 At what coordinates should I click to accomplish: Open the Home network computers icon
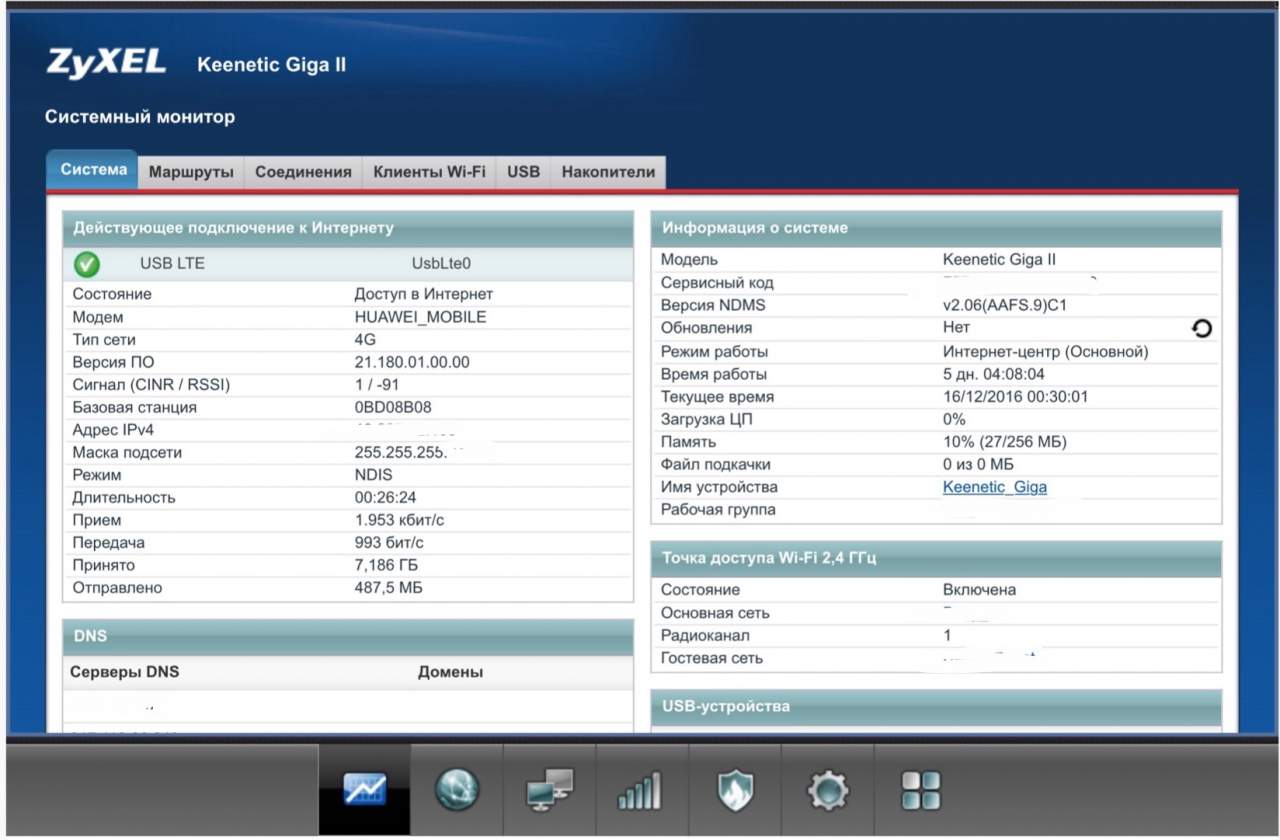tap(549, 791)
